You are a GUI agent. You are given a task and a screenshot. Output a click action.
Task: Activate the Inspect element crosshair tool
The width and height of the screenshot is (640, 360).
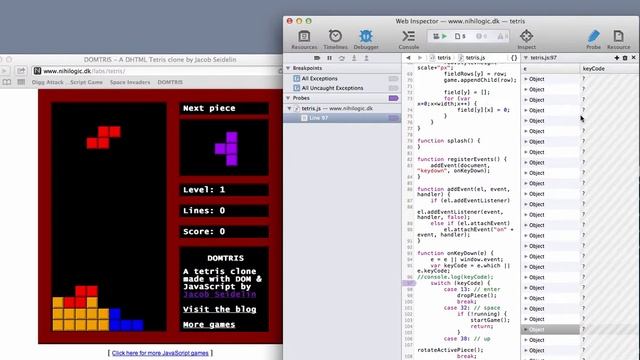(x=527, y=40)
